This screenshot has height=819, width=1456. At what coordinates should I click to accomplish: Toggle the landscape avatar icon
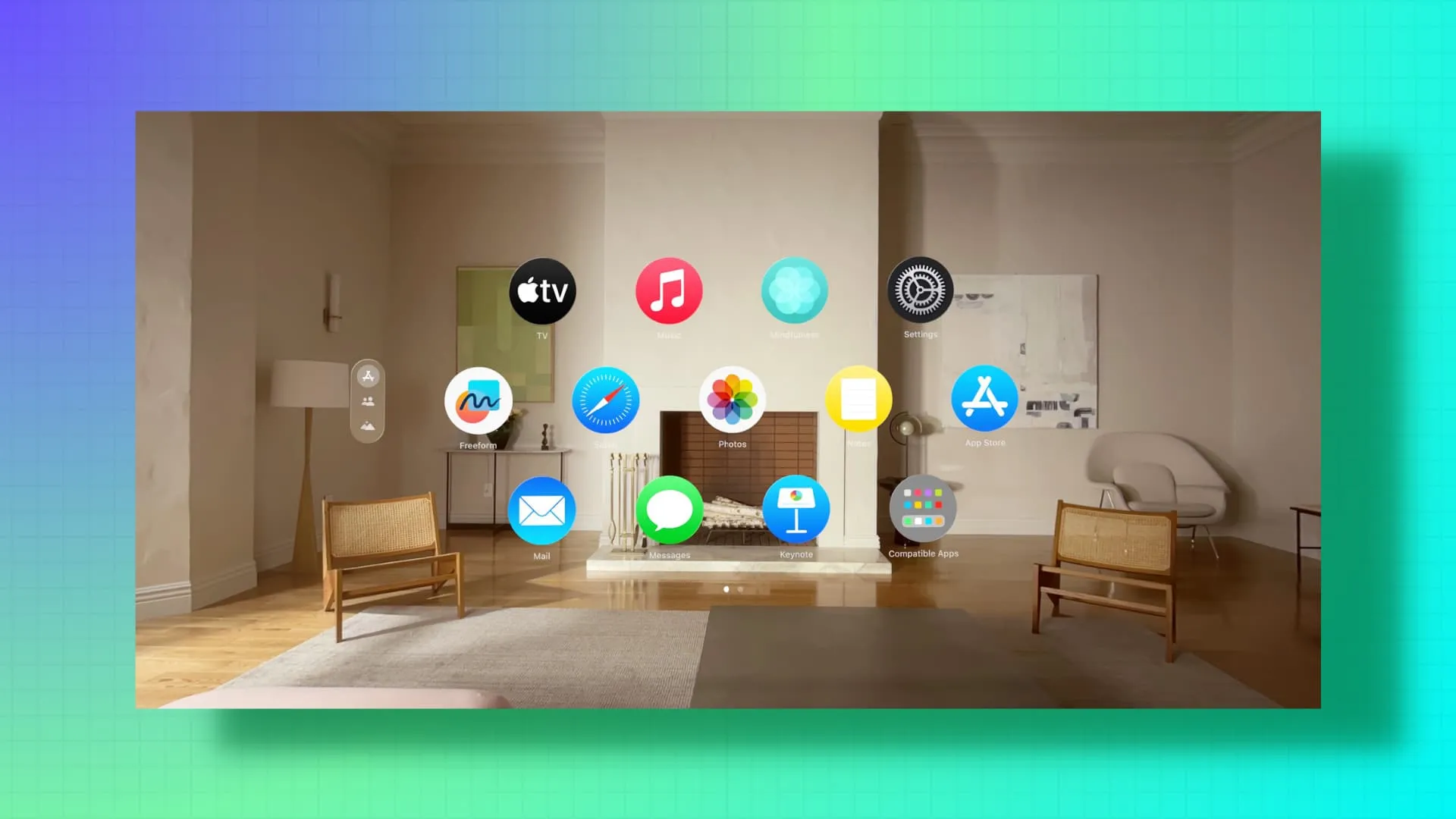(368, 424)
